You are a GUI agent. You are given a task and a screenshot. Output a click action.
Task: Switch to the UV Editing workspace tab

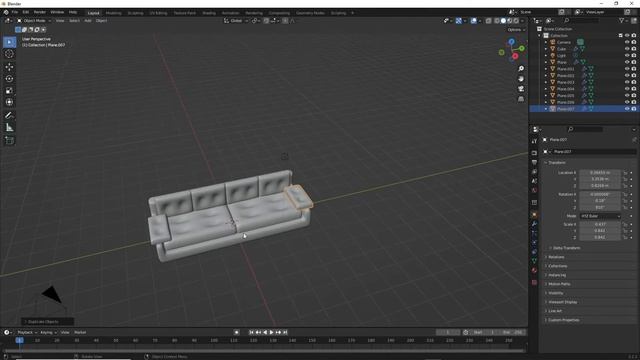[158, 13]
